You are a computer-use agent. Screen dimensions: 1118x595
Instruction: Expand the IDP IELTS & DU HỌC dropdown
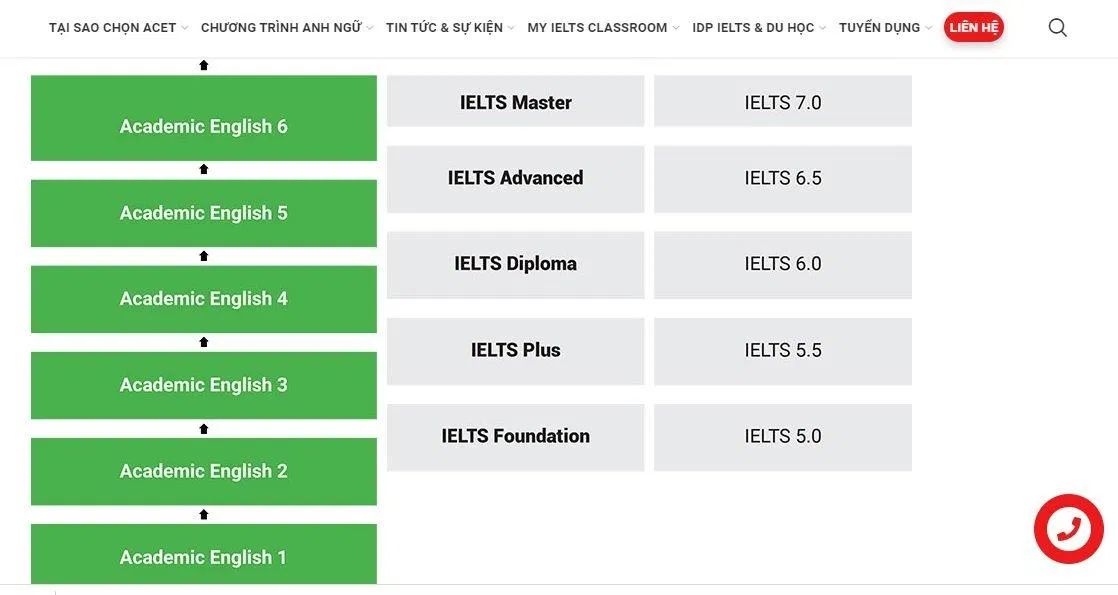click(x=822, y=28)
